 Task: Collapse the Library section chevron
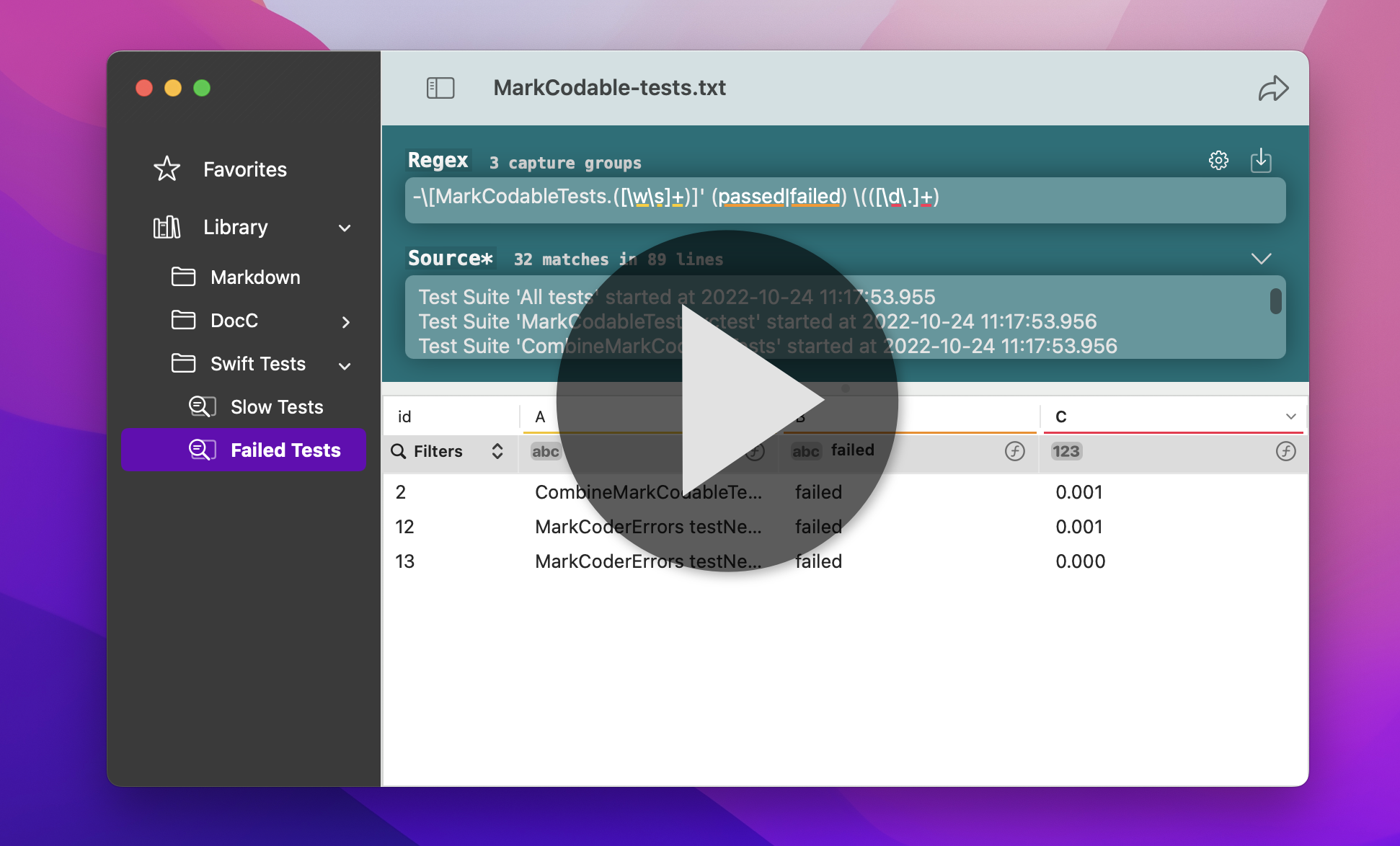345,228
